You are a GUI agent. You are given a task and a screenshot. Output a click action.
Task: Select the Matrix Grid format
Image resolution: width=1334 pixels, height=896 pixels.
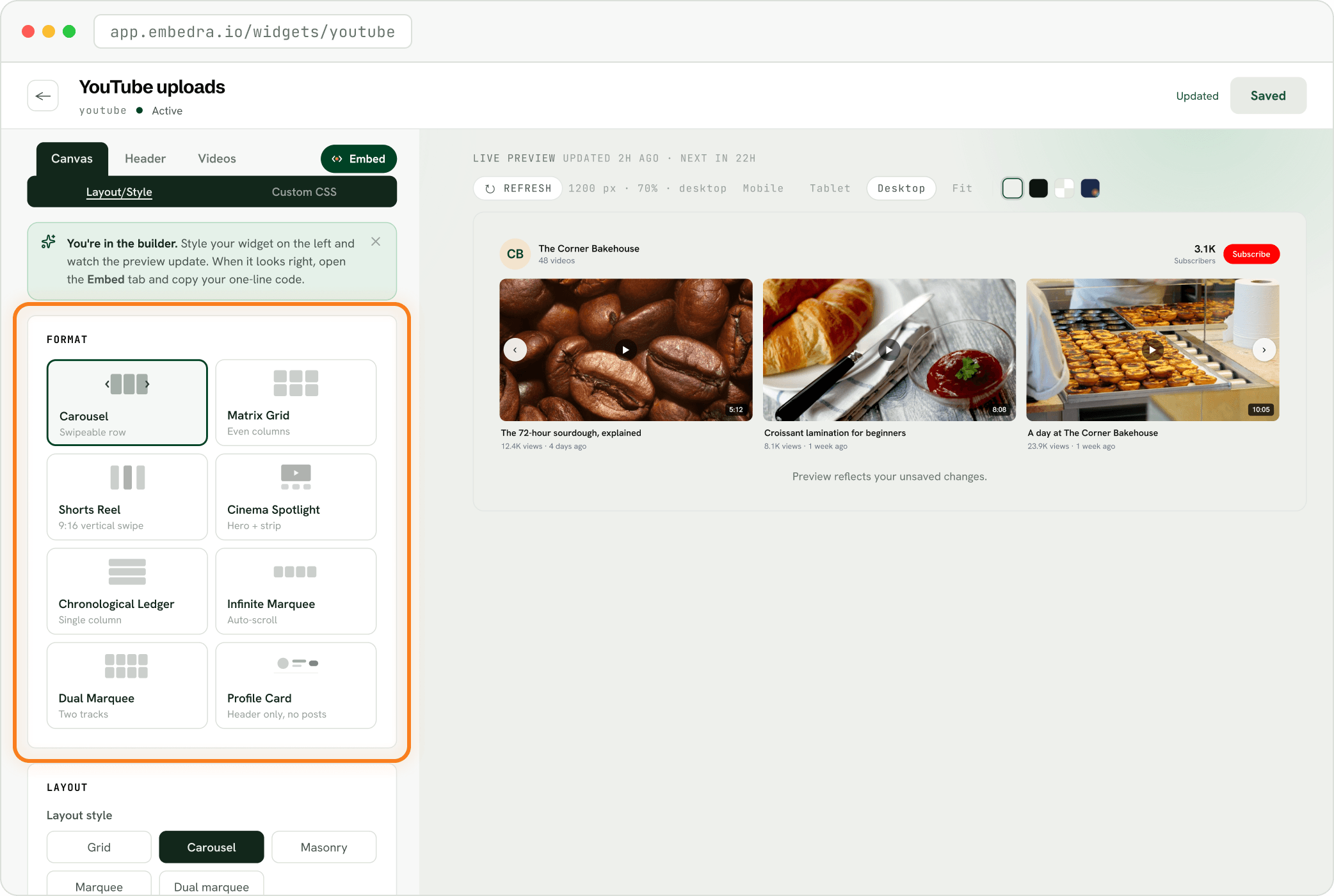(x=296, y=403)
